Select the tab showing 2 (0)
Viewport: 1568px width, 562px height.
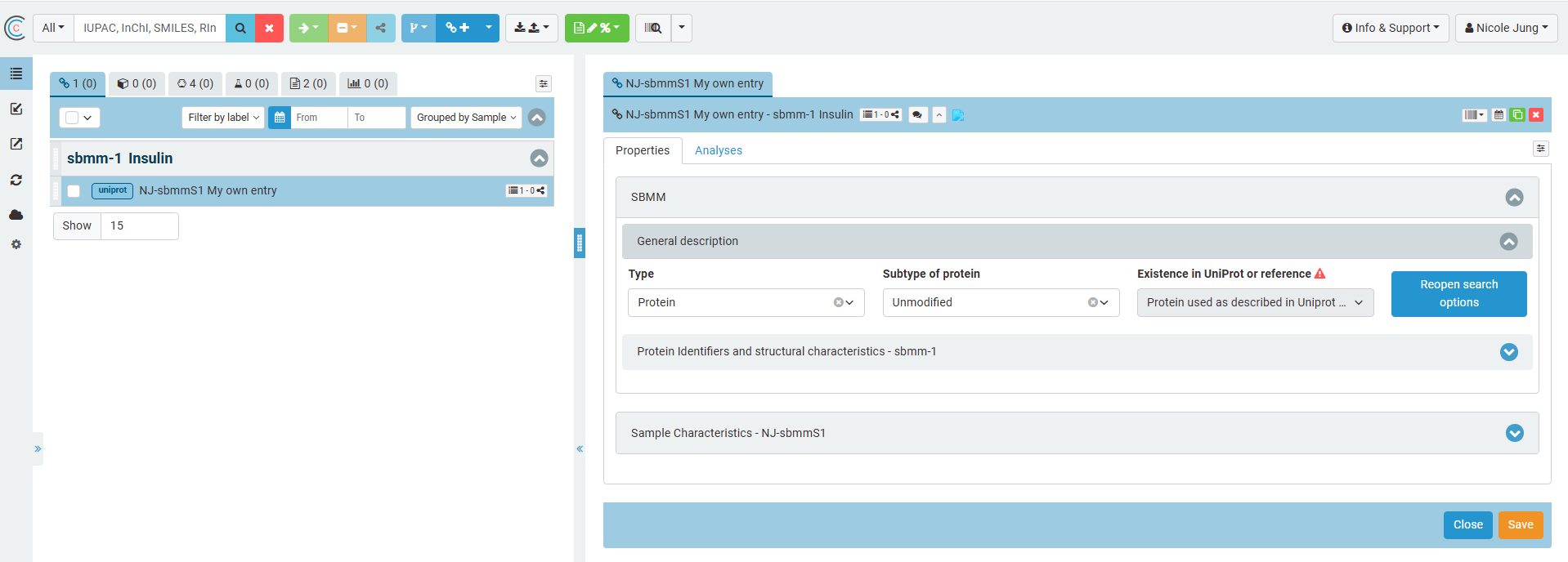tap(308, 83)
